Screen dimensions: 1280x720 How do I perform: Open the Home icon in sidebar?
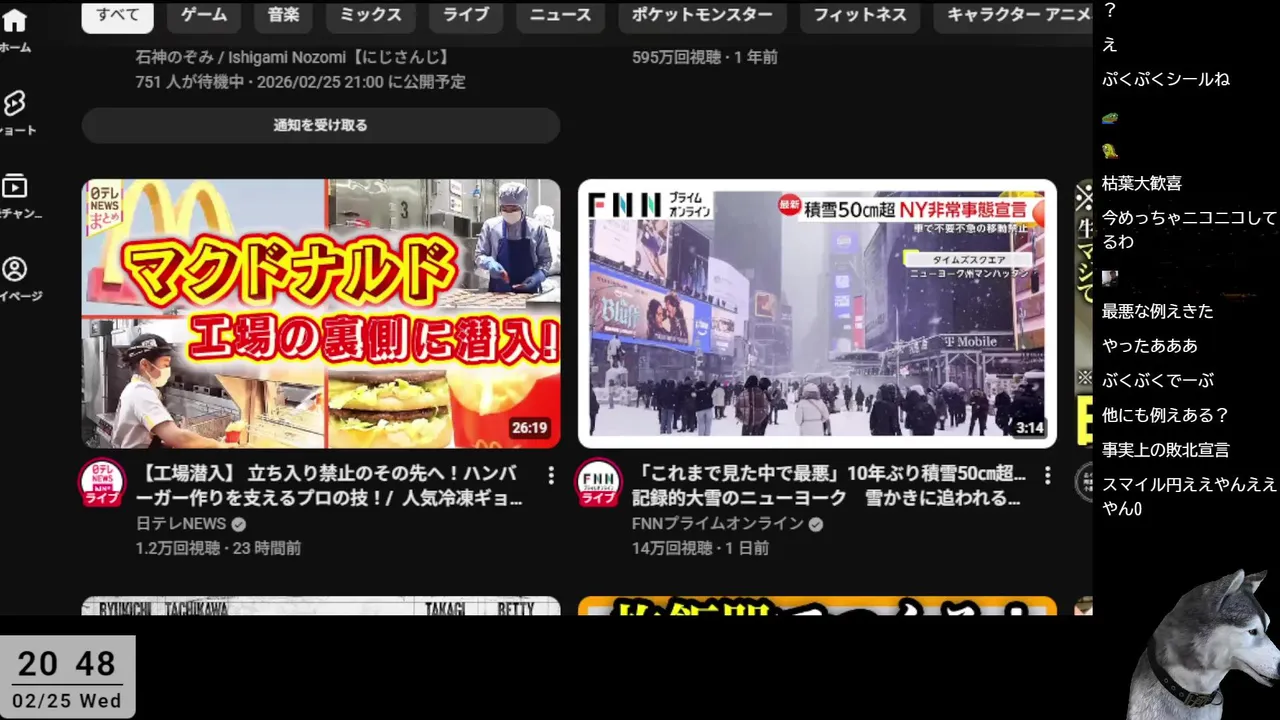[x=14, y=21]
